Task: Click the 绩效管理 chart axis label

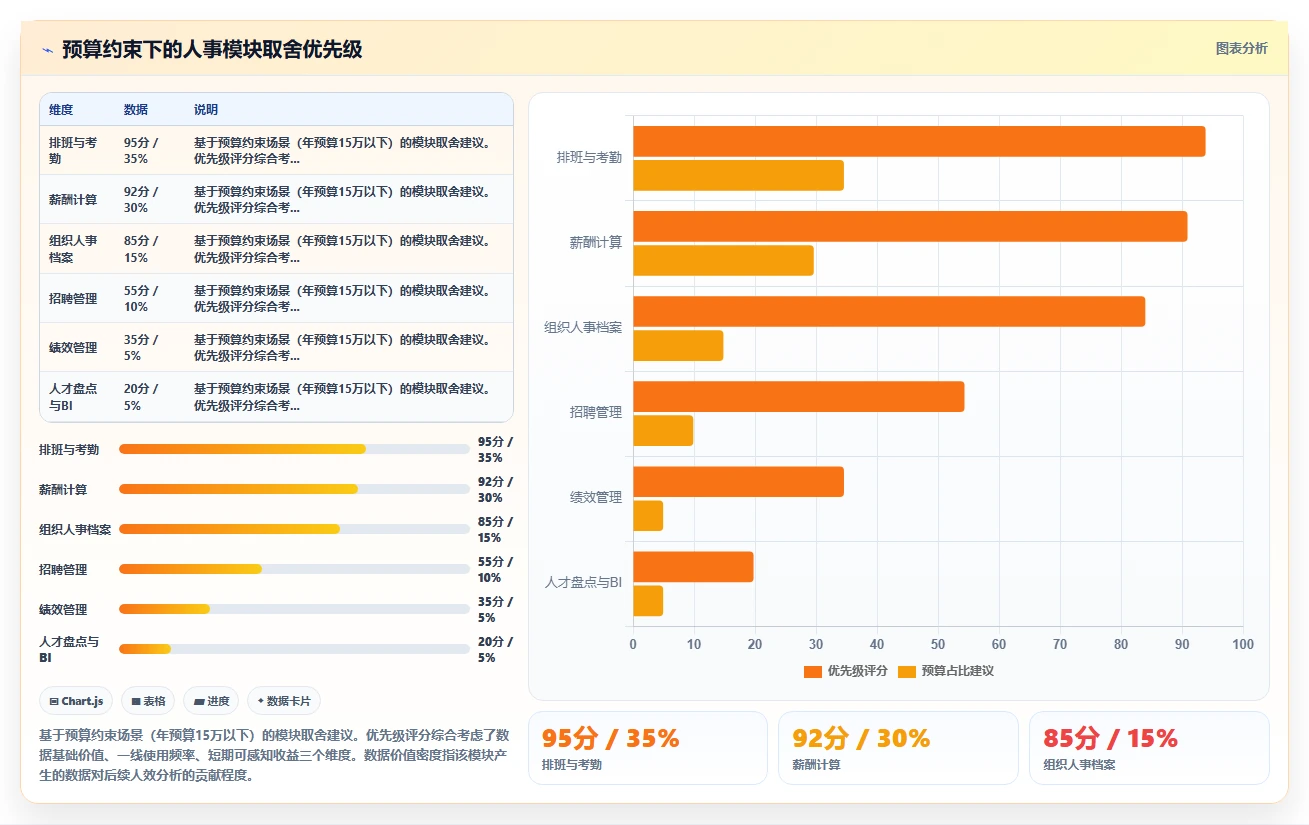Action: click(x=596, y=497)
